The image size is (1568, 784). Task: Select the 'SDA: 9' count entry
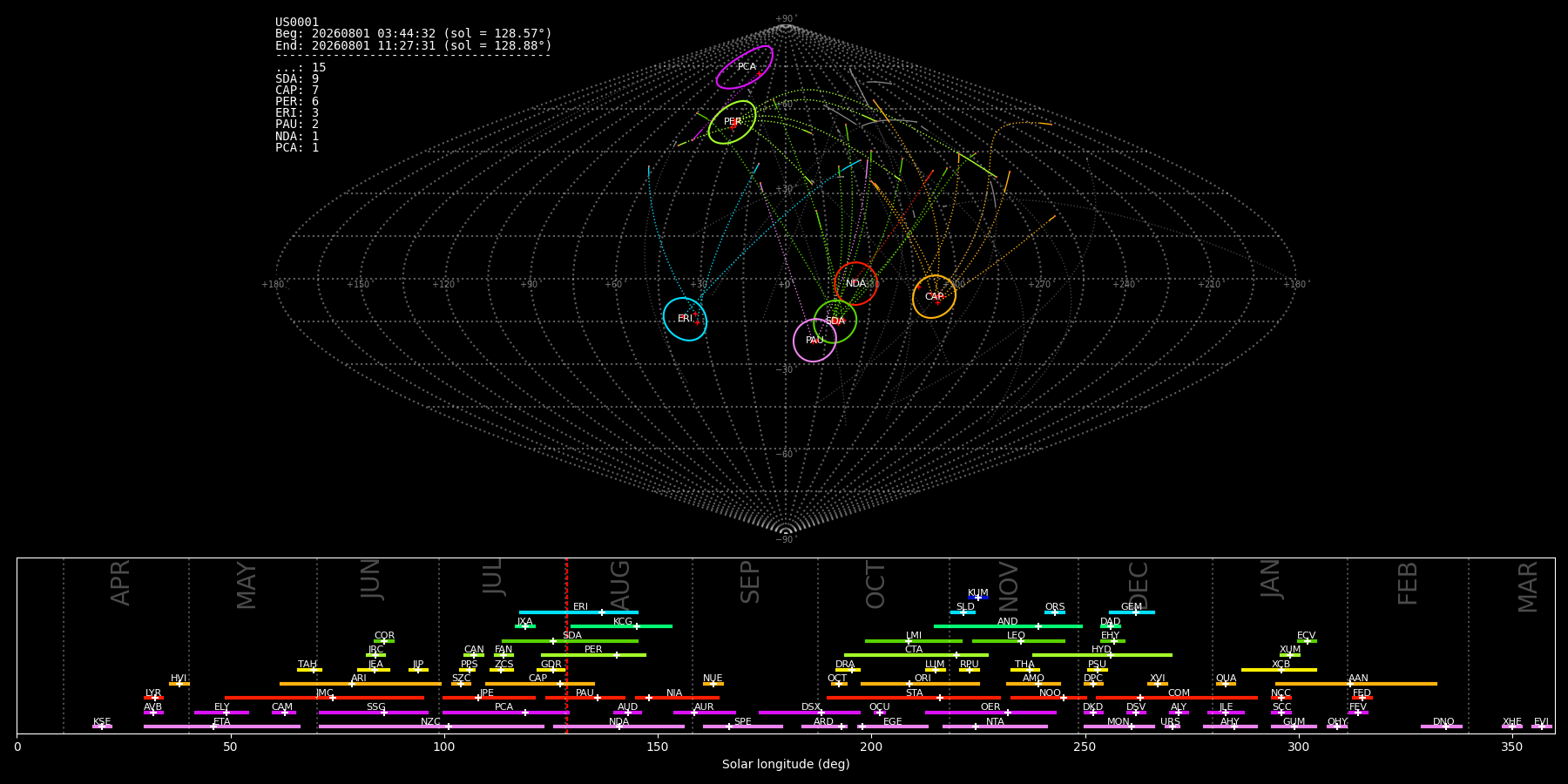pos(297,79)
